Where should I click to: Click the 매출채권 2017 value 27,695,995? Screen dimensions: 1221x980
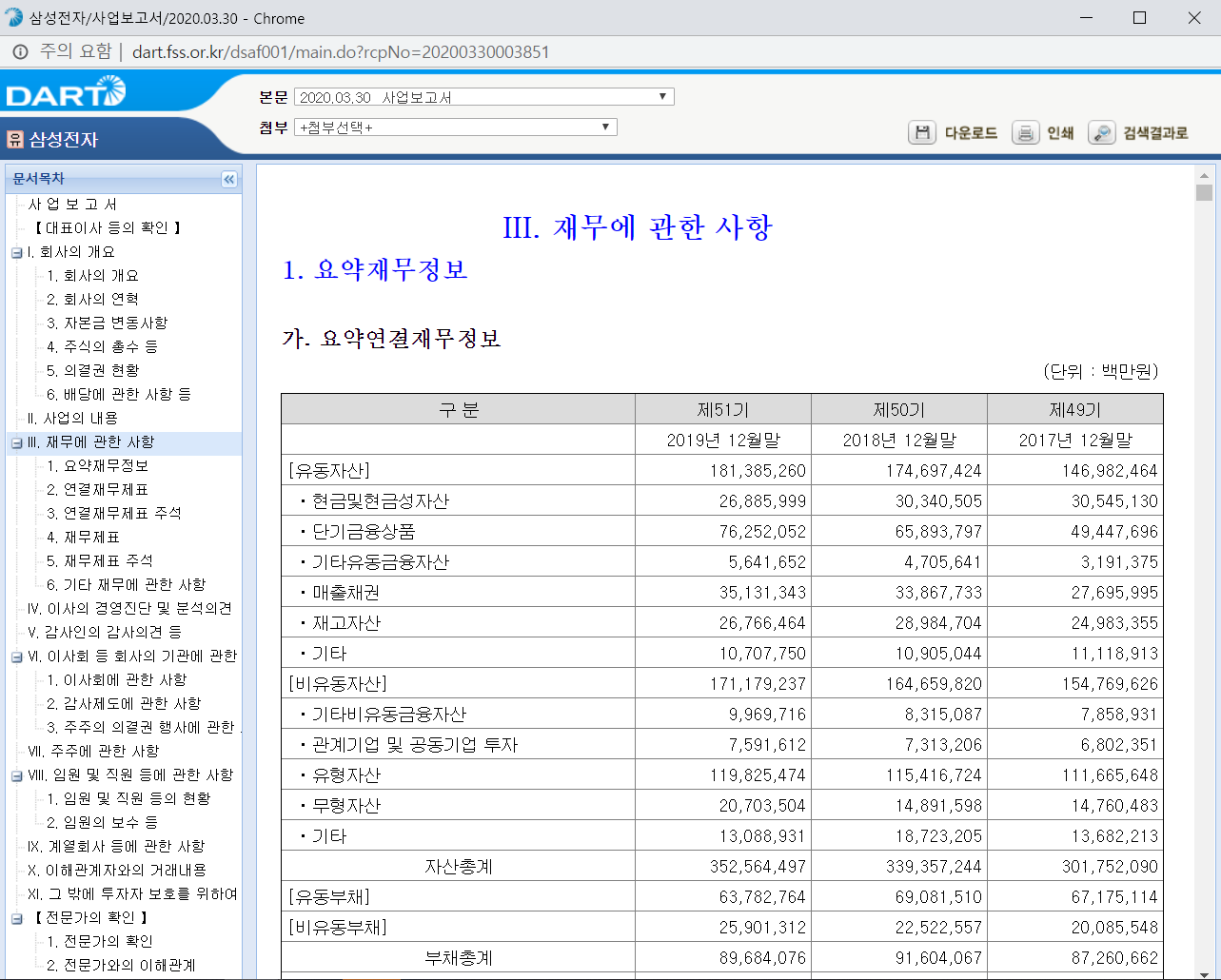pos(1114,593)
